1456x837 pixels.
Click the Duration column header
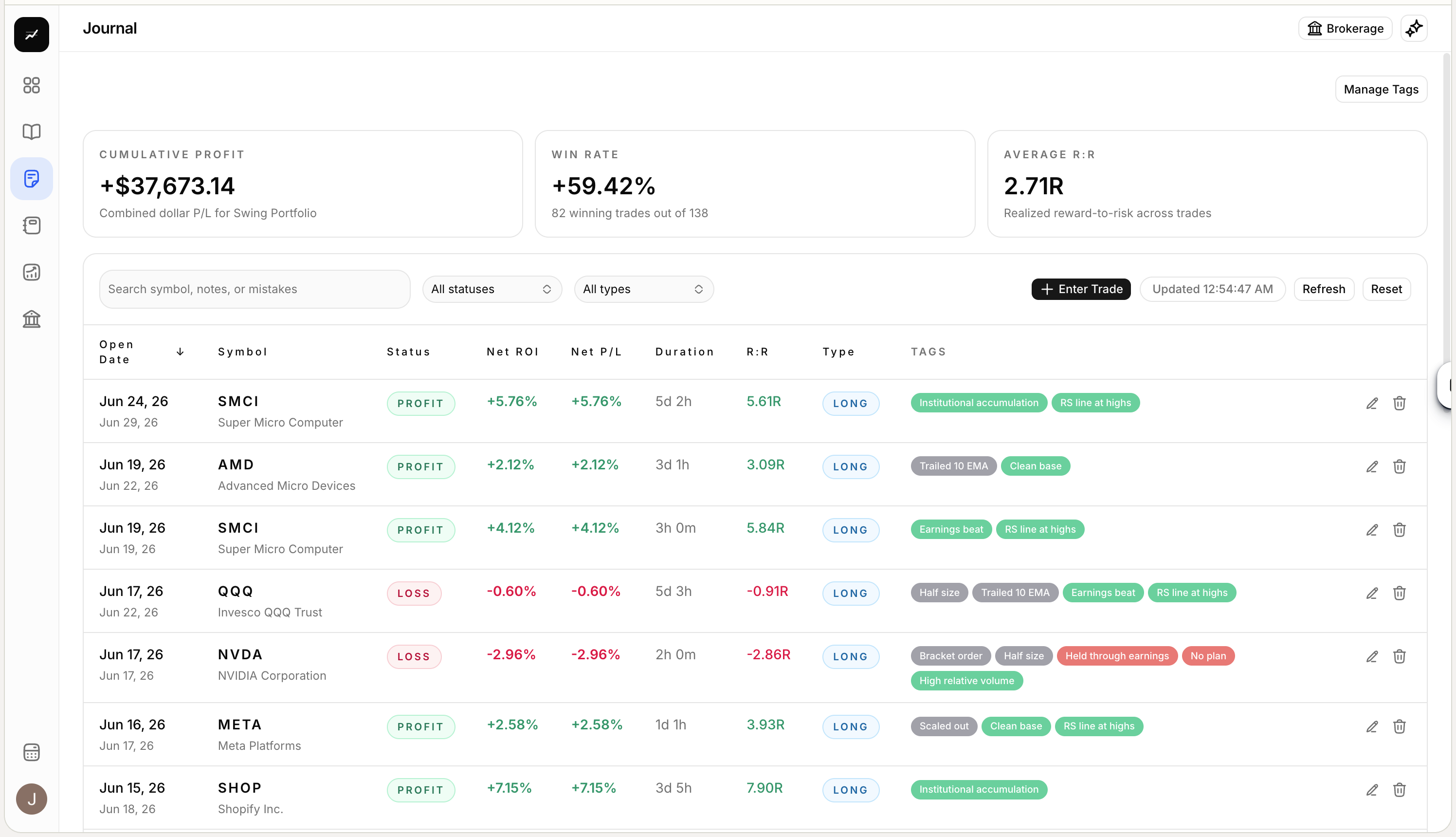pos(685,352)
